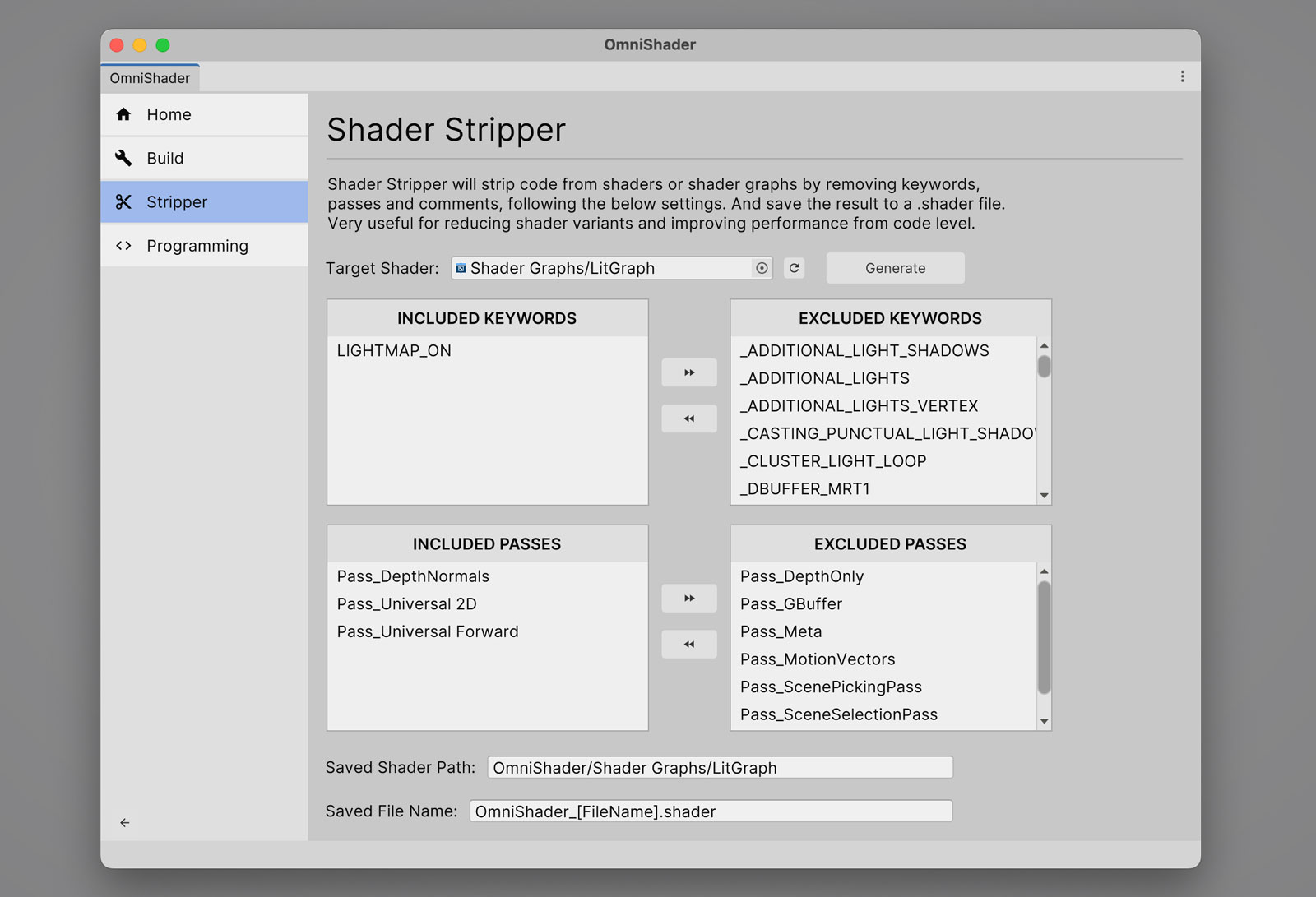Click the excluded keywords scrollbar thumb

[1044, 366]
